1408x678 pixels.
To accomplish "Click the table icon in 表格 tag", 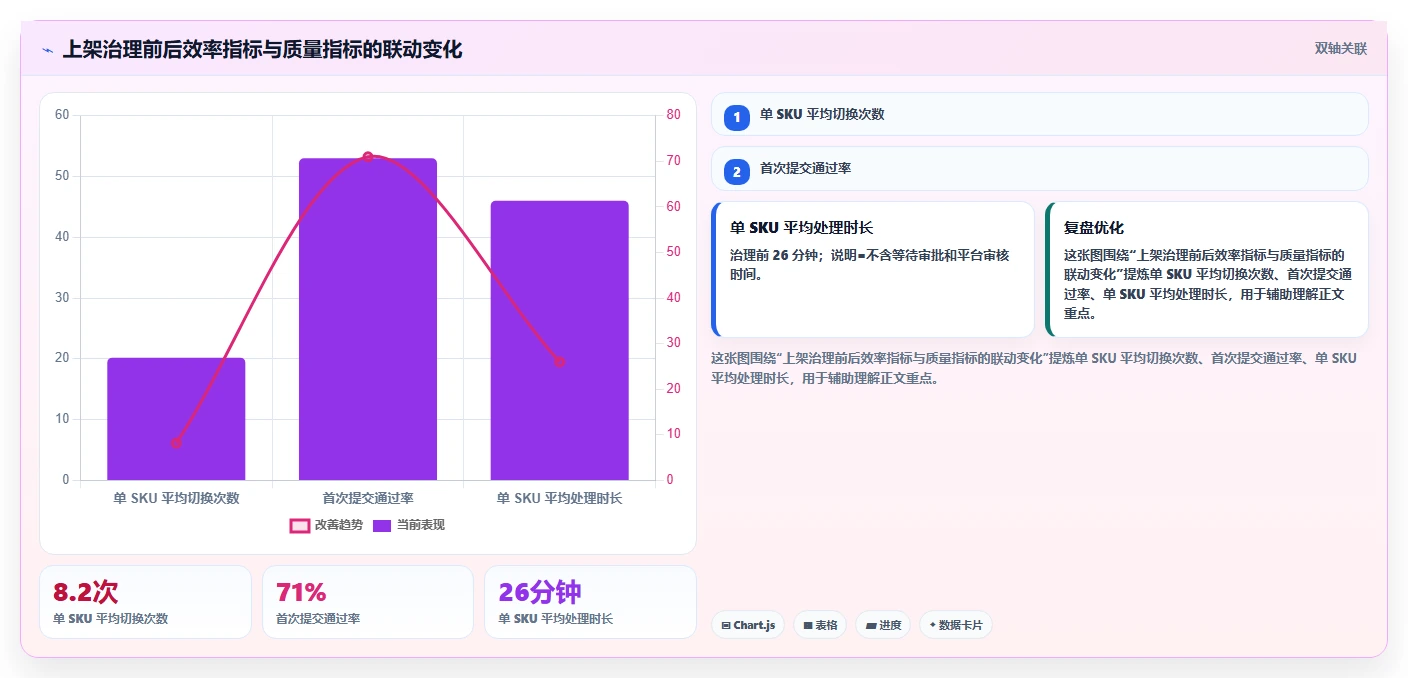I will point(808,625).
